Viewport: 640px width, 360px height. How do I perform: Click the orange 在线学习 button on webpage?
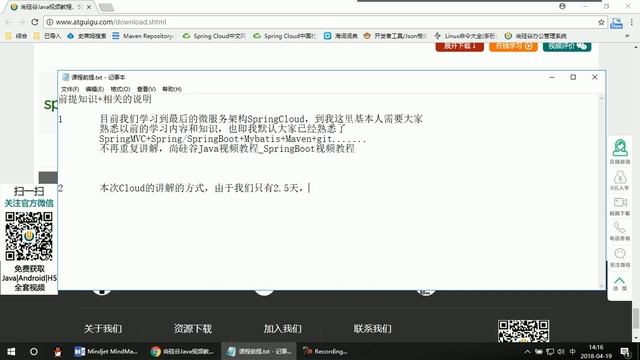click(513, 46)
